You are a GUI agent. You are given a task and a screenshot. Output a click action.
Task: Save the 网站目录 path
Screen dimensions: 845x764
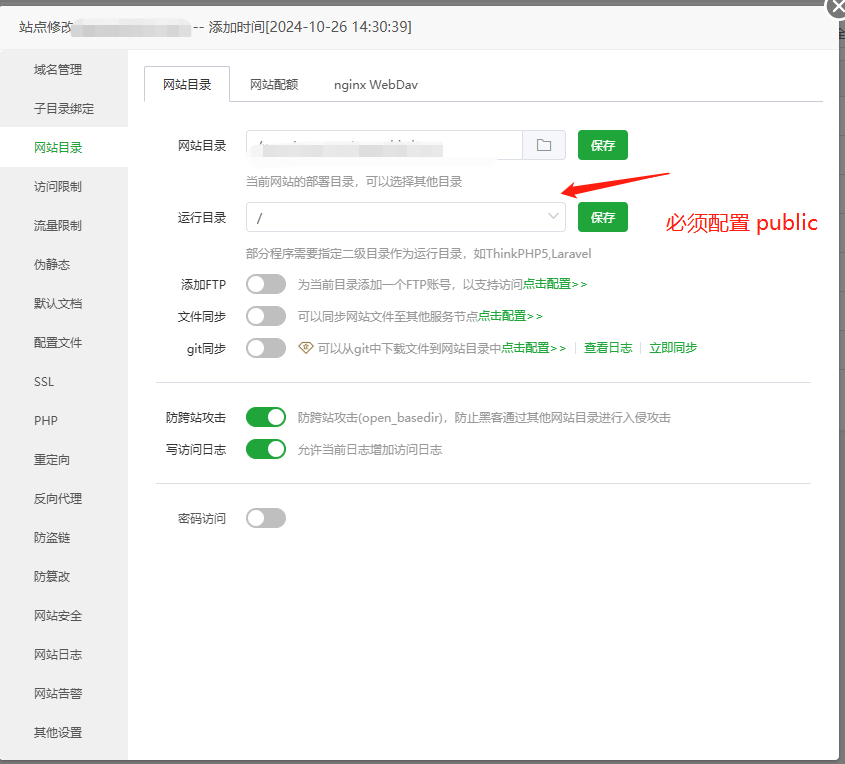[602, 145]
